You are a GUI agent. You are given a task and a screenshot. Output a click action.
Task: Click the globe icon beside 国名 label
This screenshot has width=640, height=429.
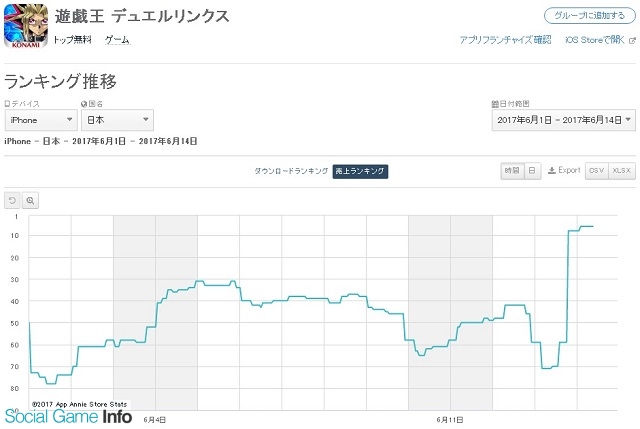click(84, 104)
